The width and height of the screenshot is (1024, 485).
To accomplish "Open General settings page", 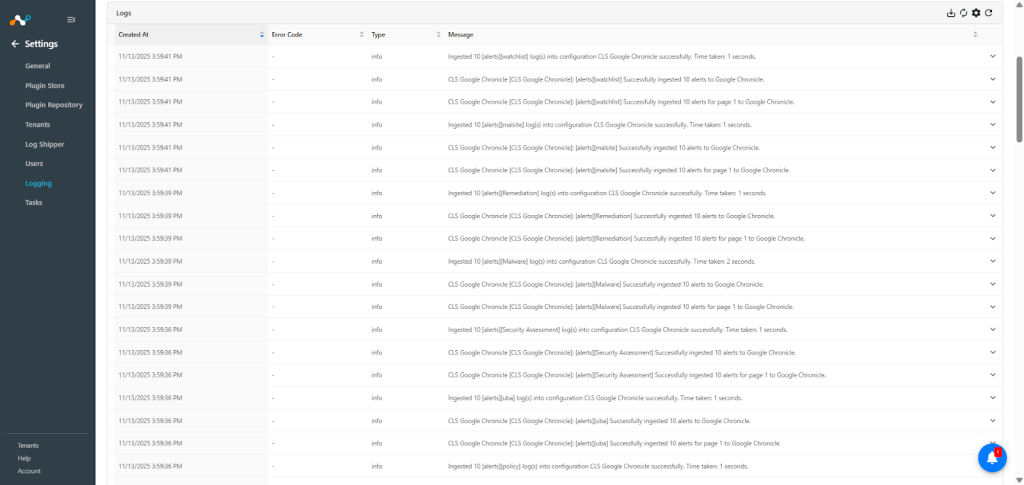I will [38, 66].
